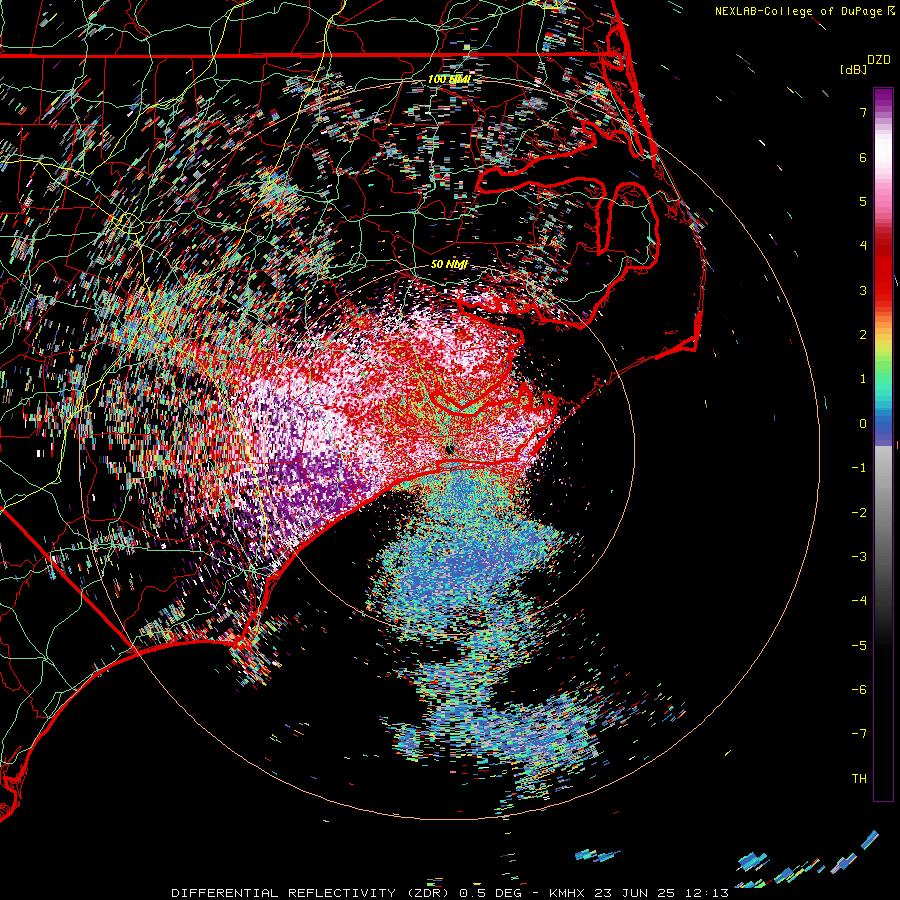Viewport: 900px width, 900px height.
Task: Select the 2 dB scale label
Action: (x=863, y=335)
